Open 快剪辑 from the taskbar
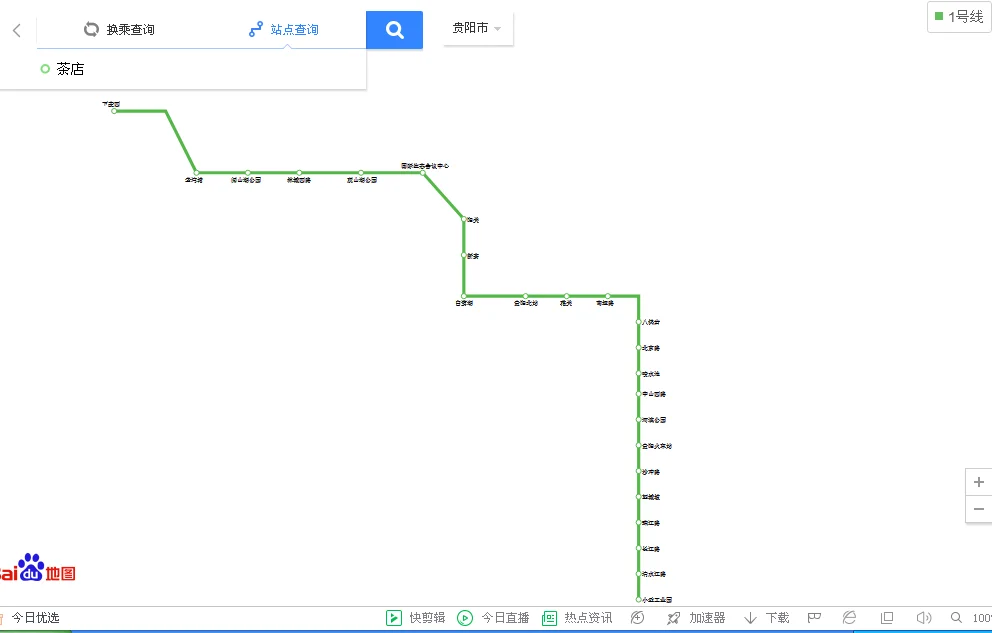 pos(414,617)
